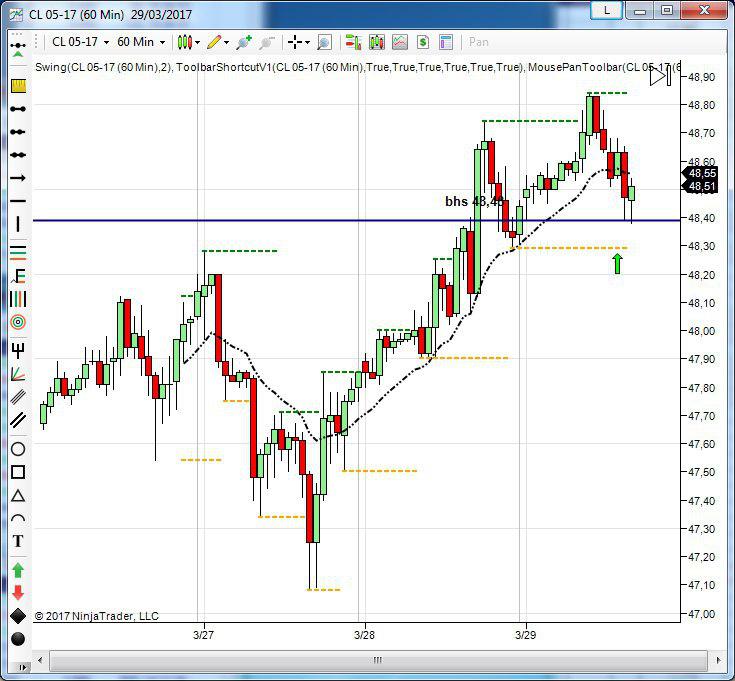The height and width of the screenshot is (681, 735).
Task: Click the left scrollbar arrow
Action: pos(40,660)
